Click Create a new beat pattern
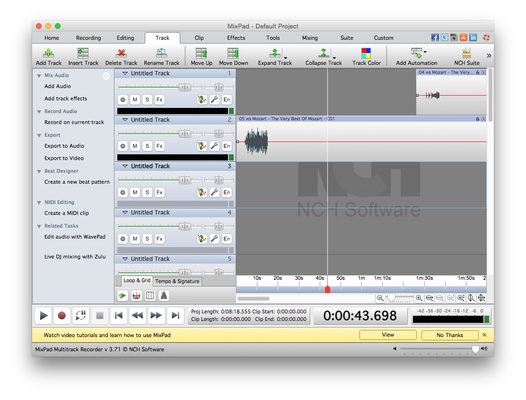Viewport: 526px width, 400px height. (77, 182)
